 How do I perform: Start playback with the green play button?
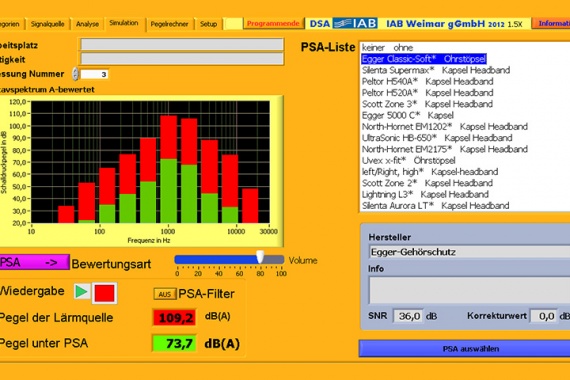82,292
